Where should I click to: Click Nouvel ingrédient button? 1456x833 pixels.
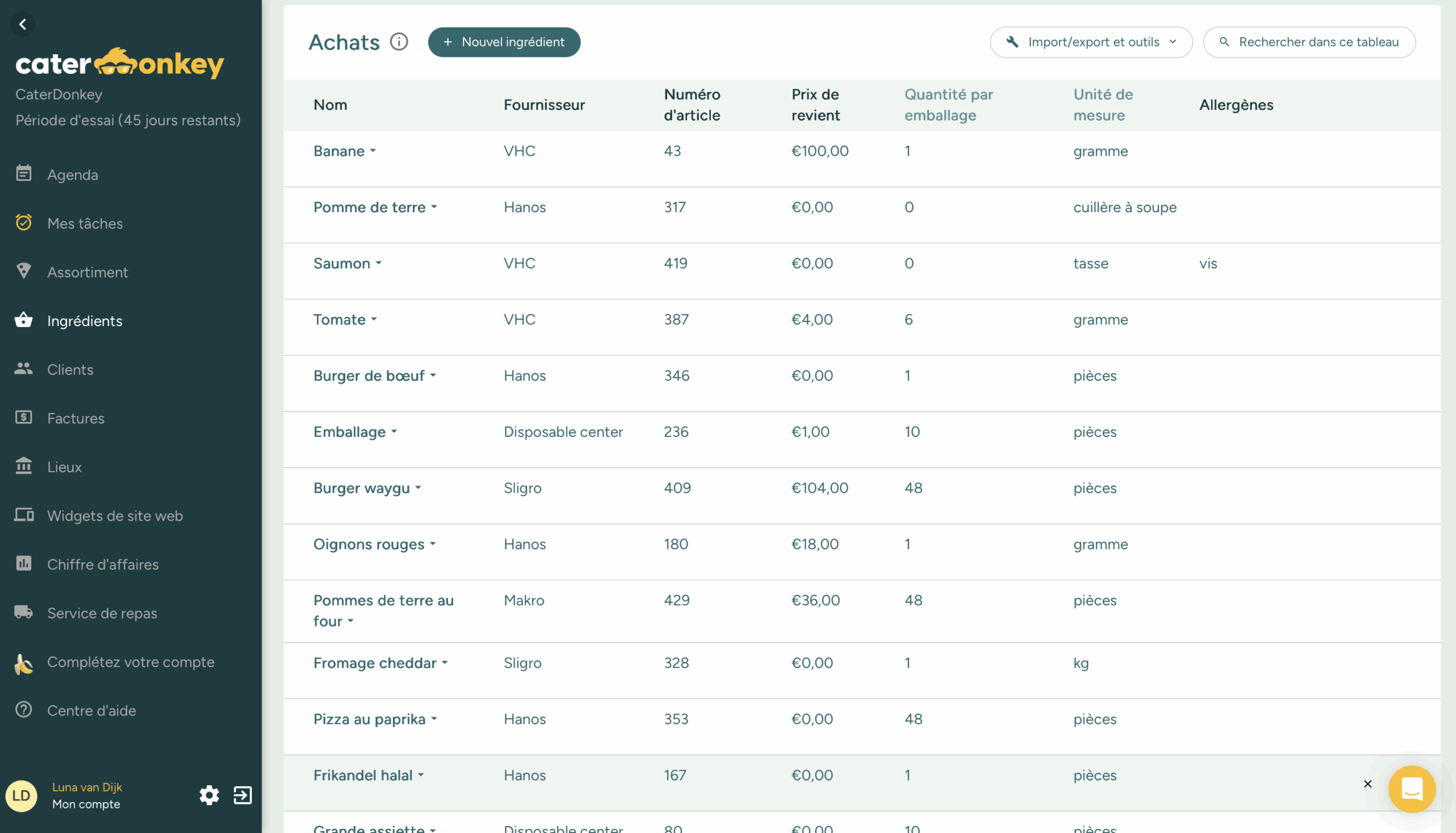pyautogui.click(x=504, y=42)
